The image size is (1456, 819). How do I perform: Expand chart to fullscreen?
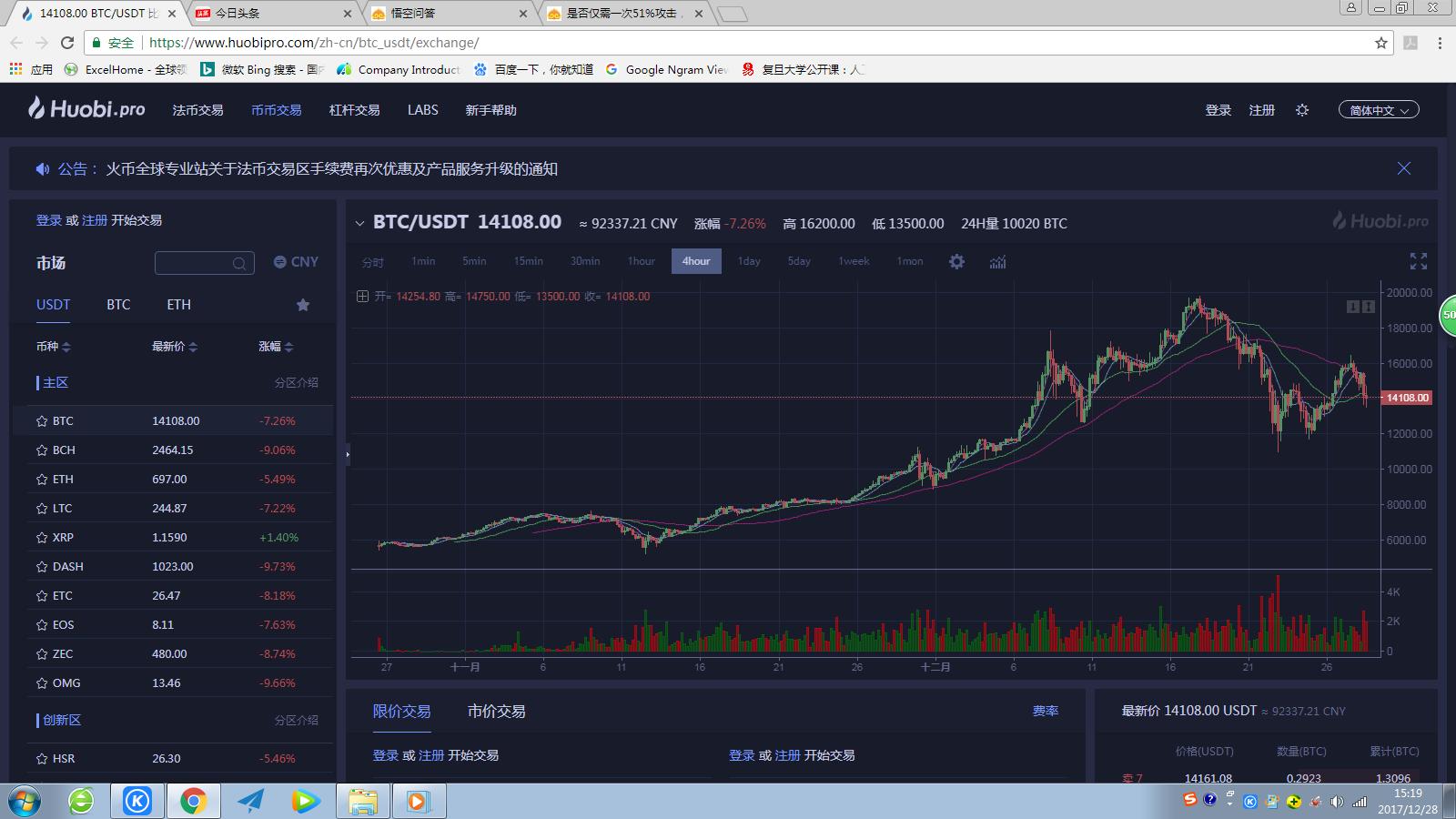point(1418,261)
